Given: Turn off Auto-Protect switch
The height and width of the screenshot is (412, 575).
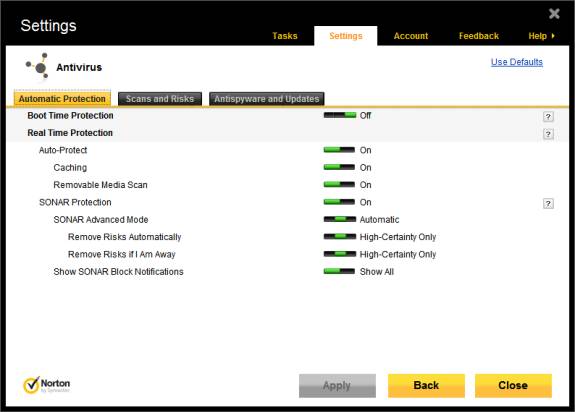Looking at the screenshot, I should [339, 150].
